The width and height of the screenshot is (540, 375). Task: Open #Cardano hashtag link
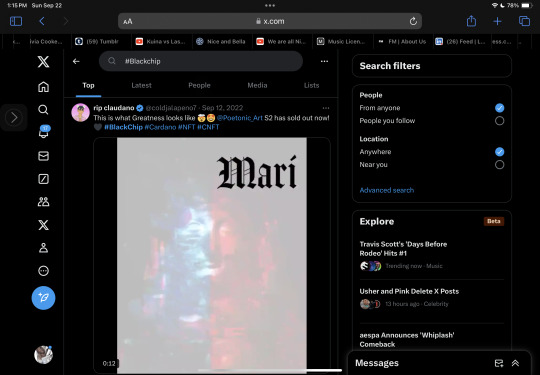(x=160, y=127)
